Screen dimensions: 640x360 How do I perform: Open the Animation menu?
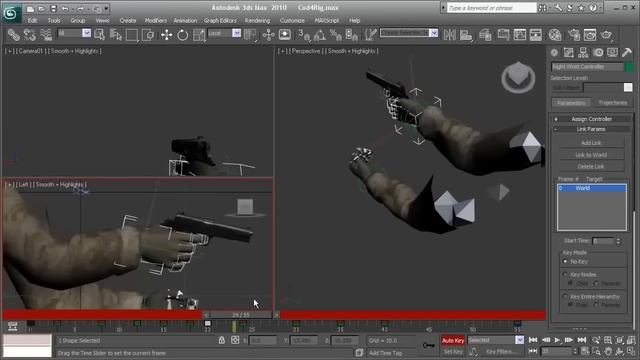point(185,20)
